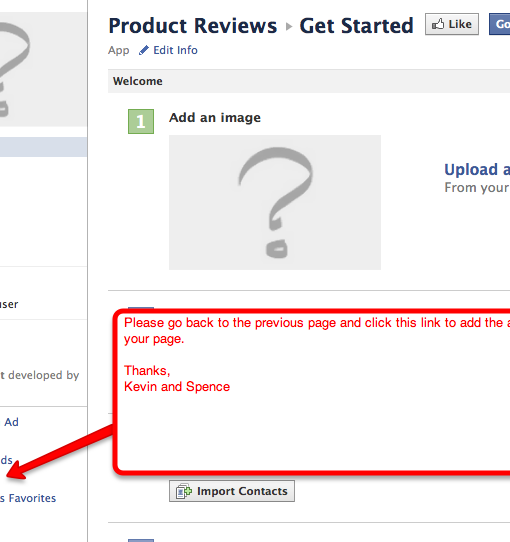Select the highlighted item in the left sidebar

pyautogui.click(x=43, y=147)
